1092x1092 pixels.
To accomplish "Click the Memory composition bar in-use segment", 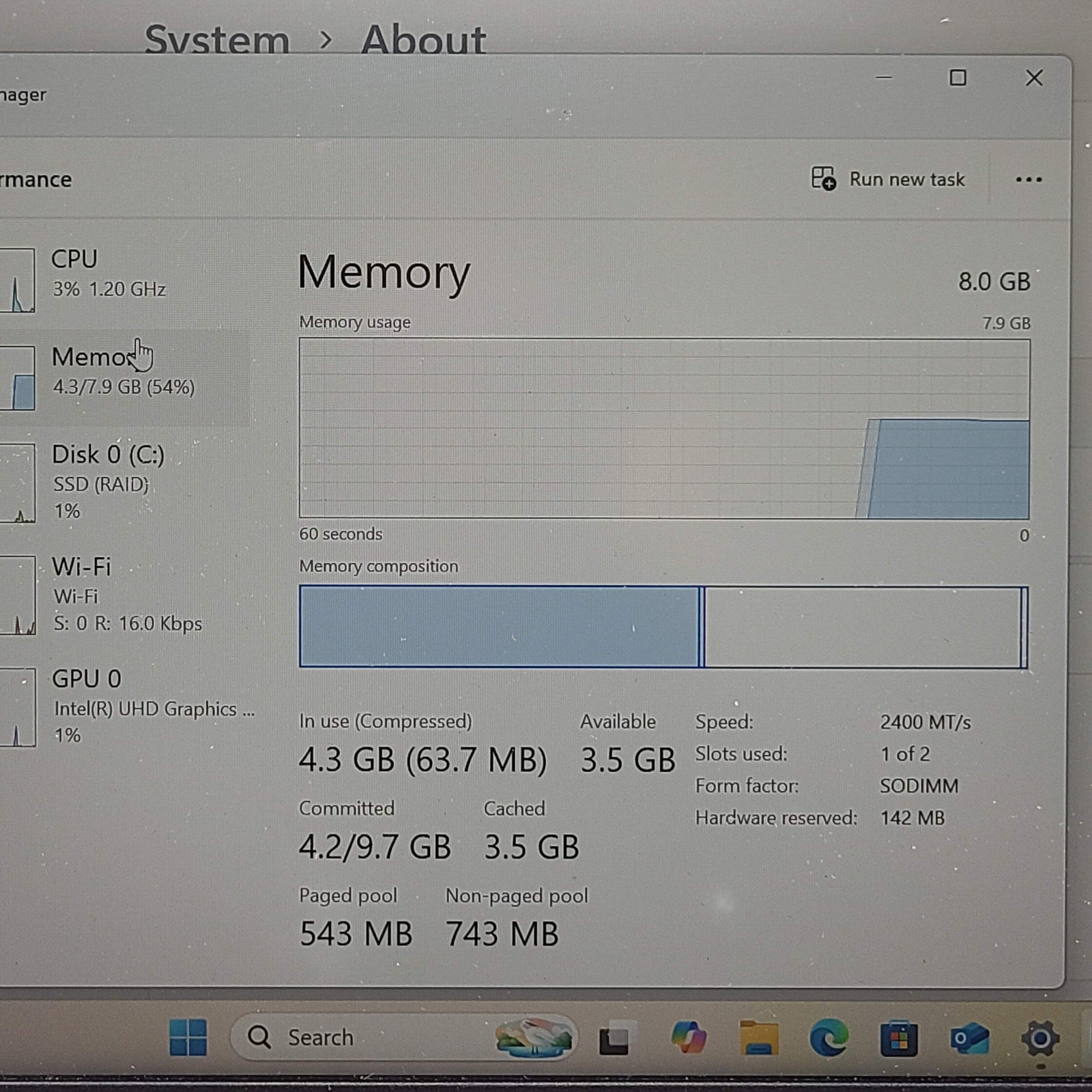I will (x=499, y=627).
